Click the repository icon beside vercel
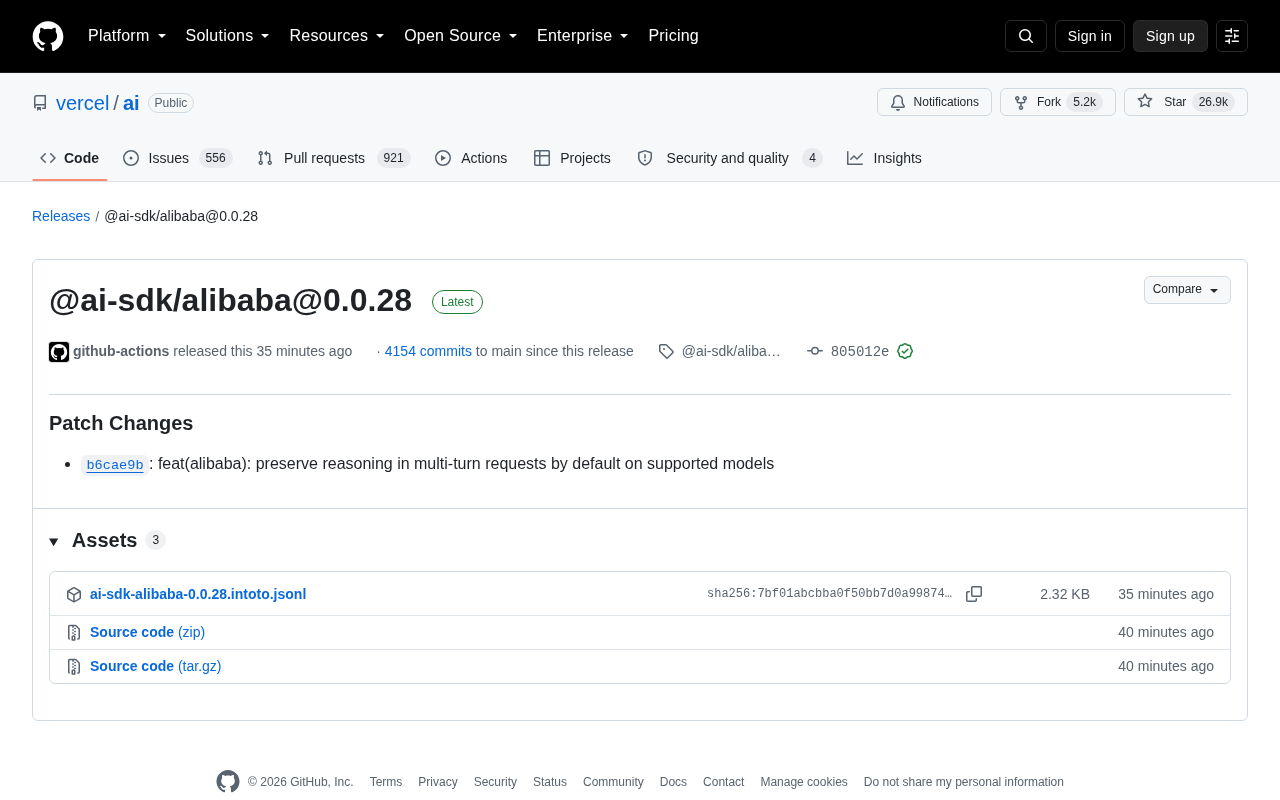The image size is (1280, 800). (x=40, y=103)
